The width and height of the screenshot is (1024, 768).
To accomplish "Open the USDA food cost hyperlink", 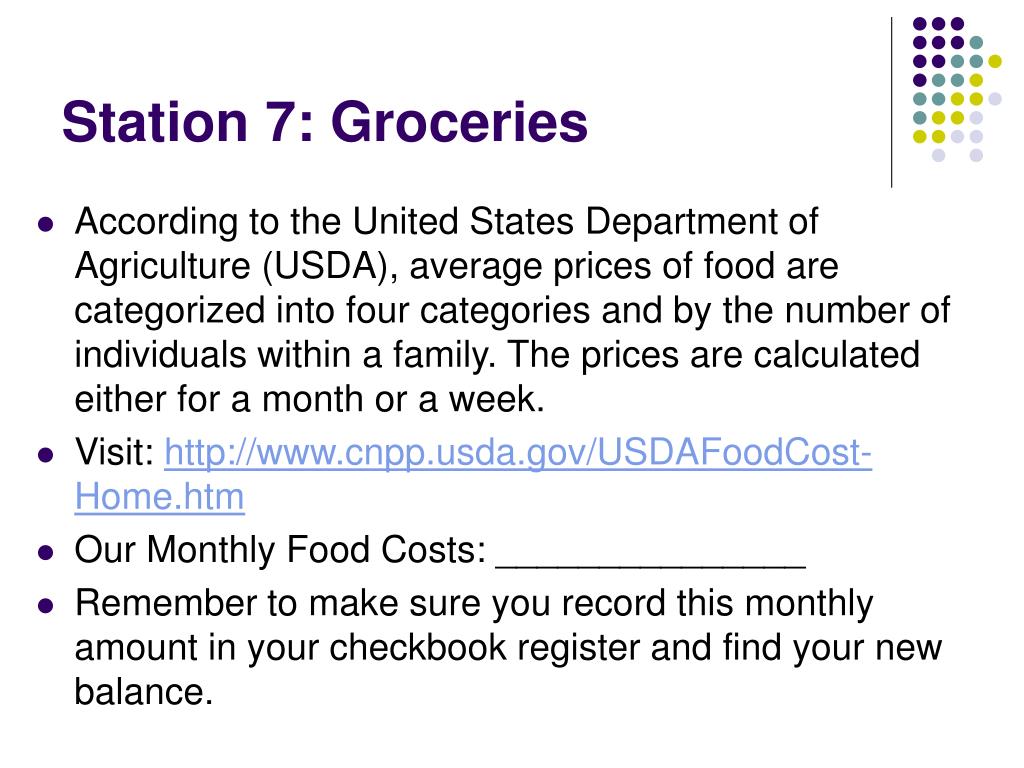I will pos(518,453).
